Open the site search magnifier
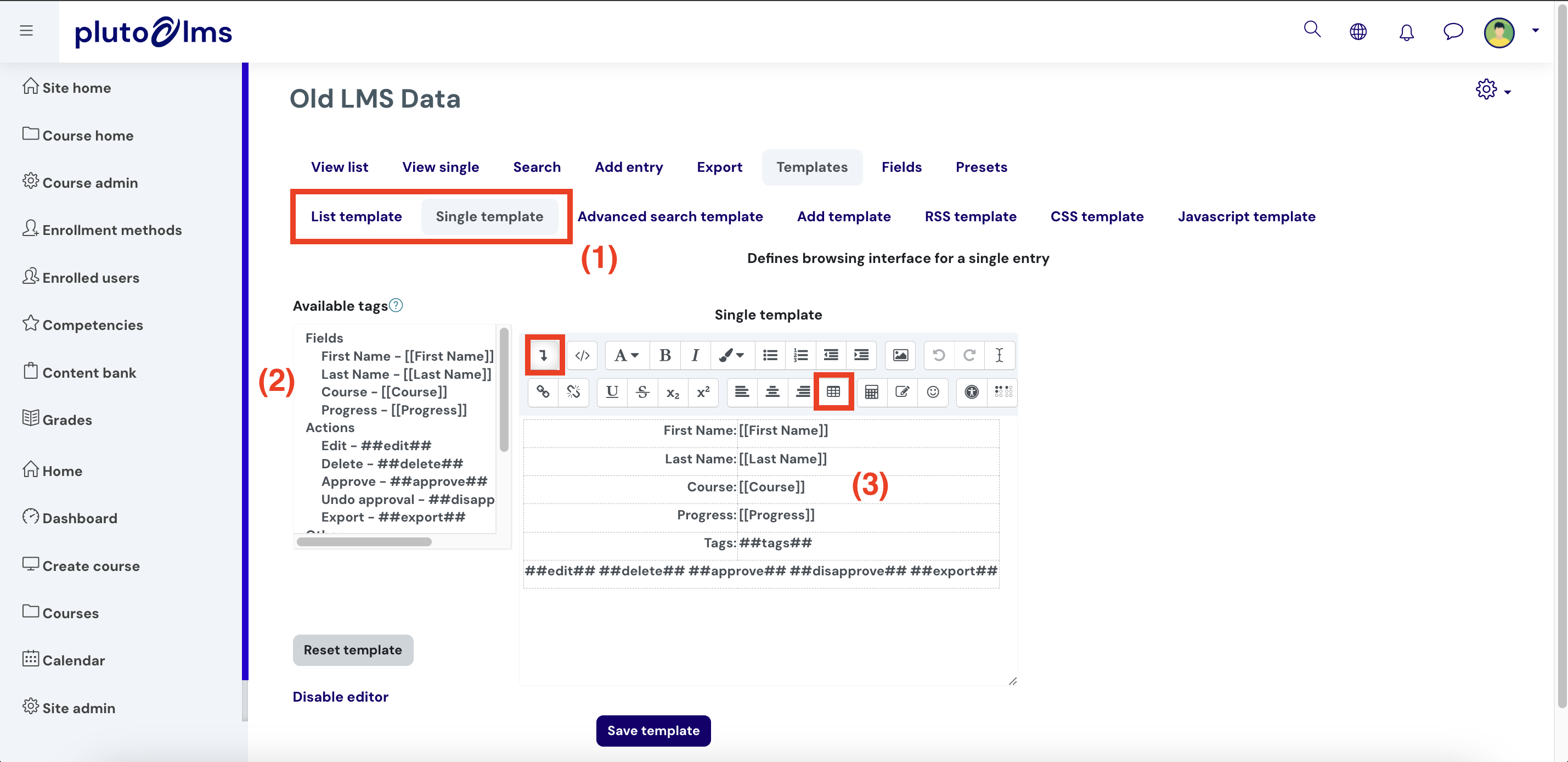 [1312, 30]
